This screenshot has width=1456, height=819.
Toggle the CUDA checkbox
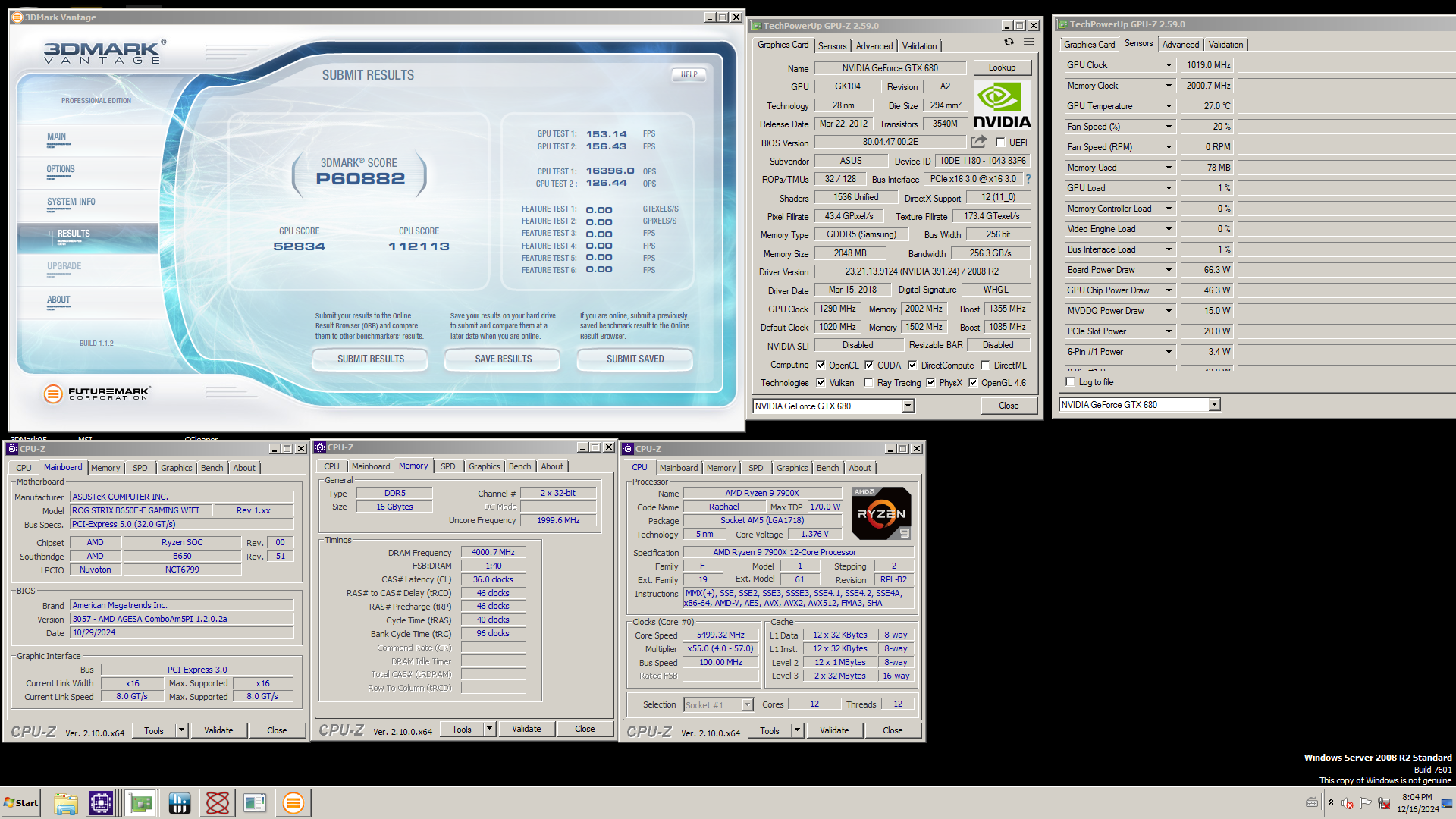[869, 365]
